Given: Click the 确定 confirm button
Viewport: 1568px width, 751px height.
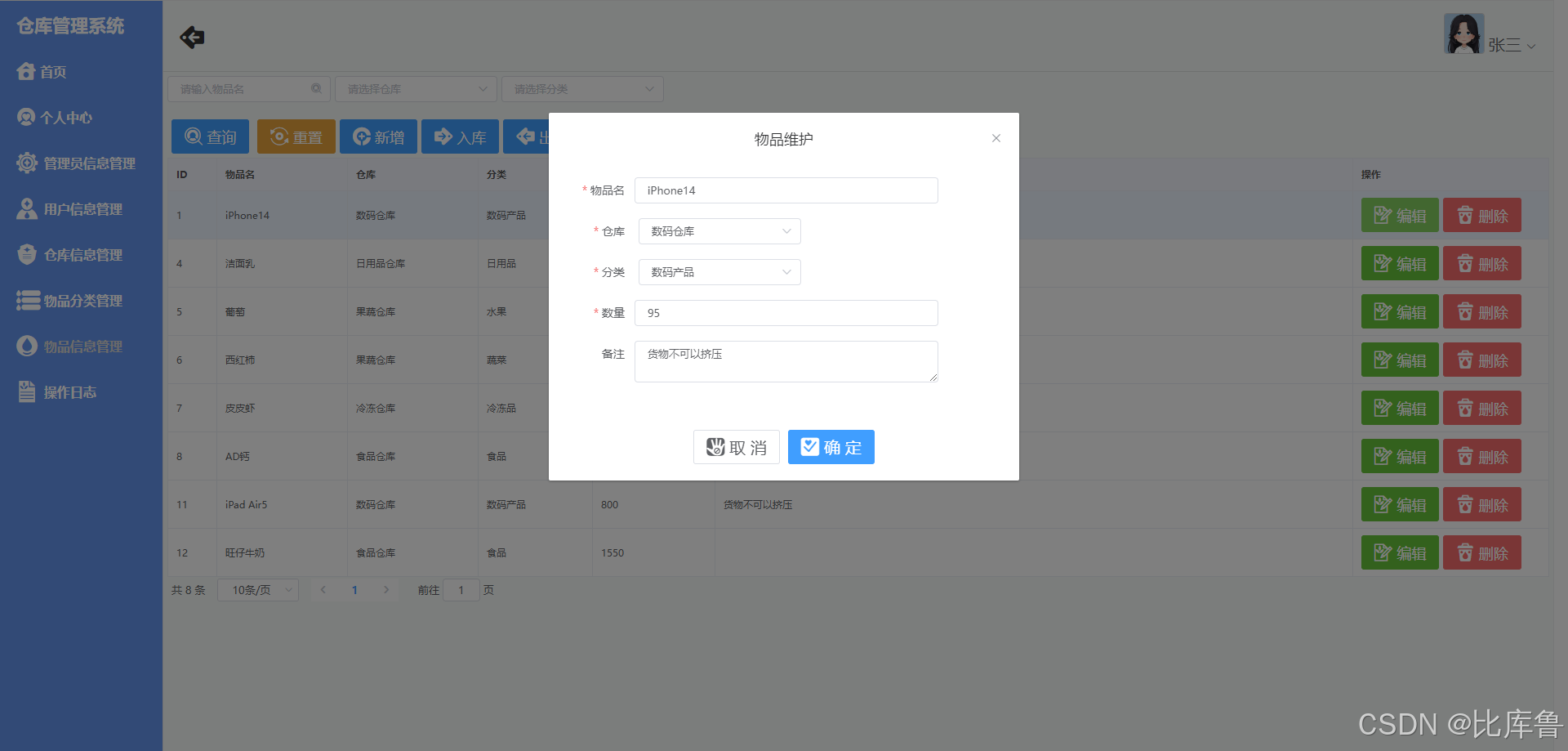Looking at the screenshot, I should pos(831,447).
